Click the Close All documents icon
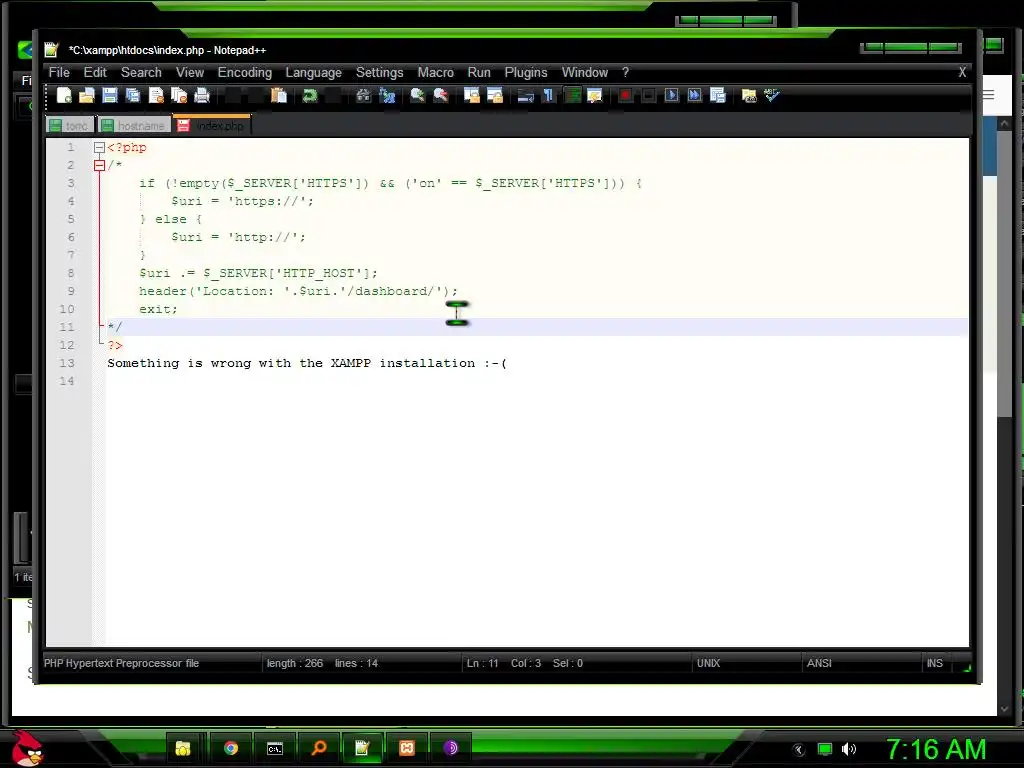Viewport: 1024px width, 768px height. click(x=179, y=95)
